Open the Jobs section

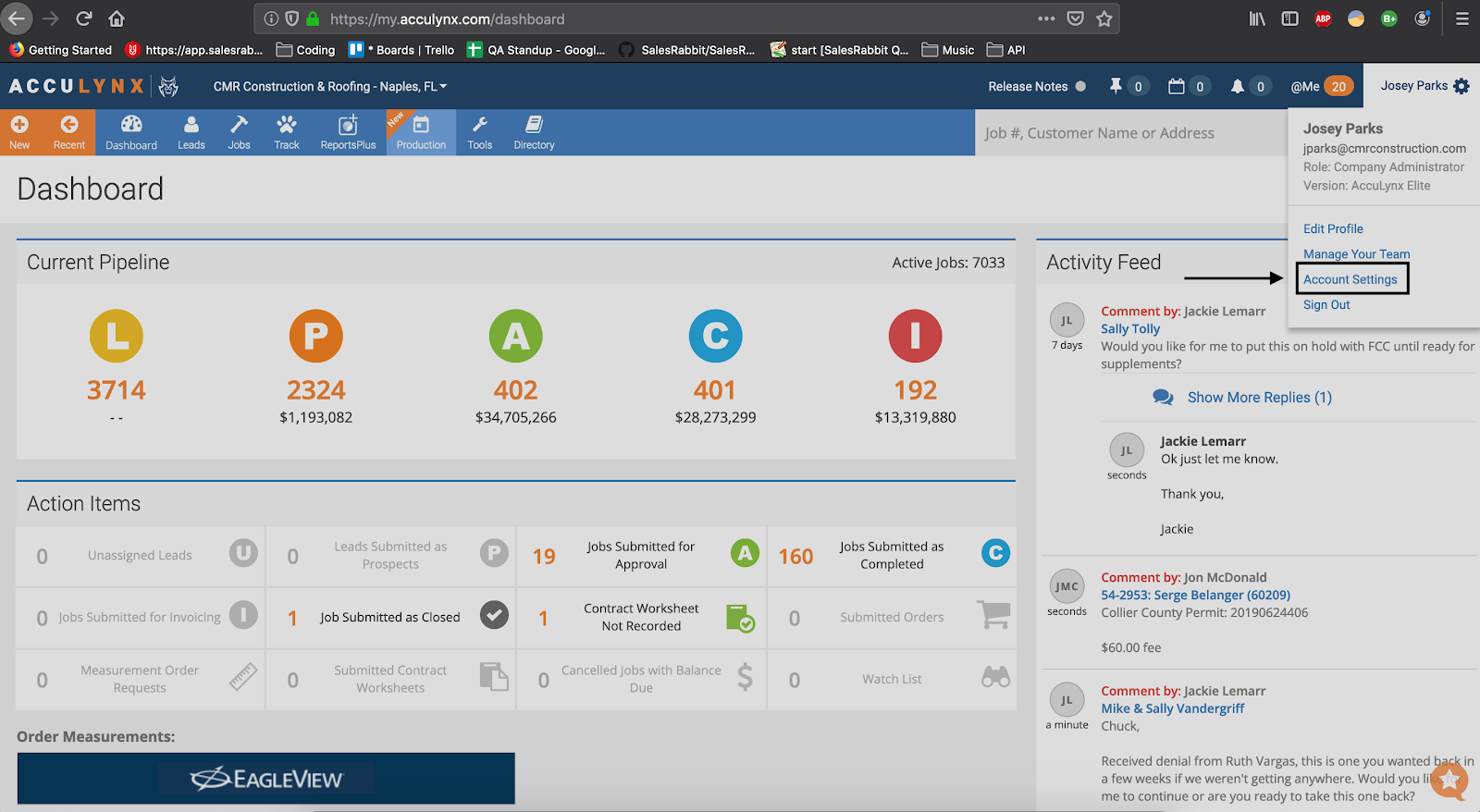click(239, 132)
